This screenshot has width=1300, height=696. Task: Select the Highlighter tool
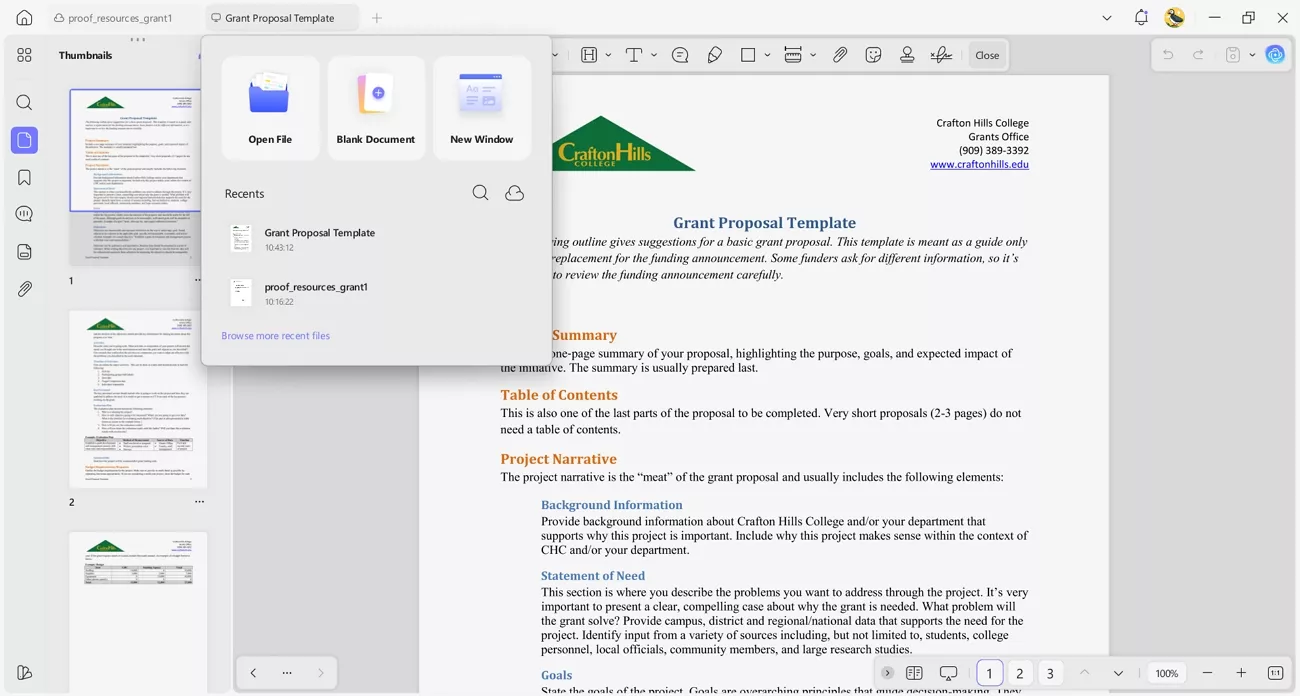click(714, 55)
